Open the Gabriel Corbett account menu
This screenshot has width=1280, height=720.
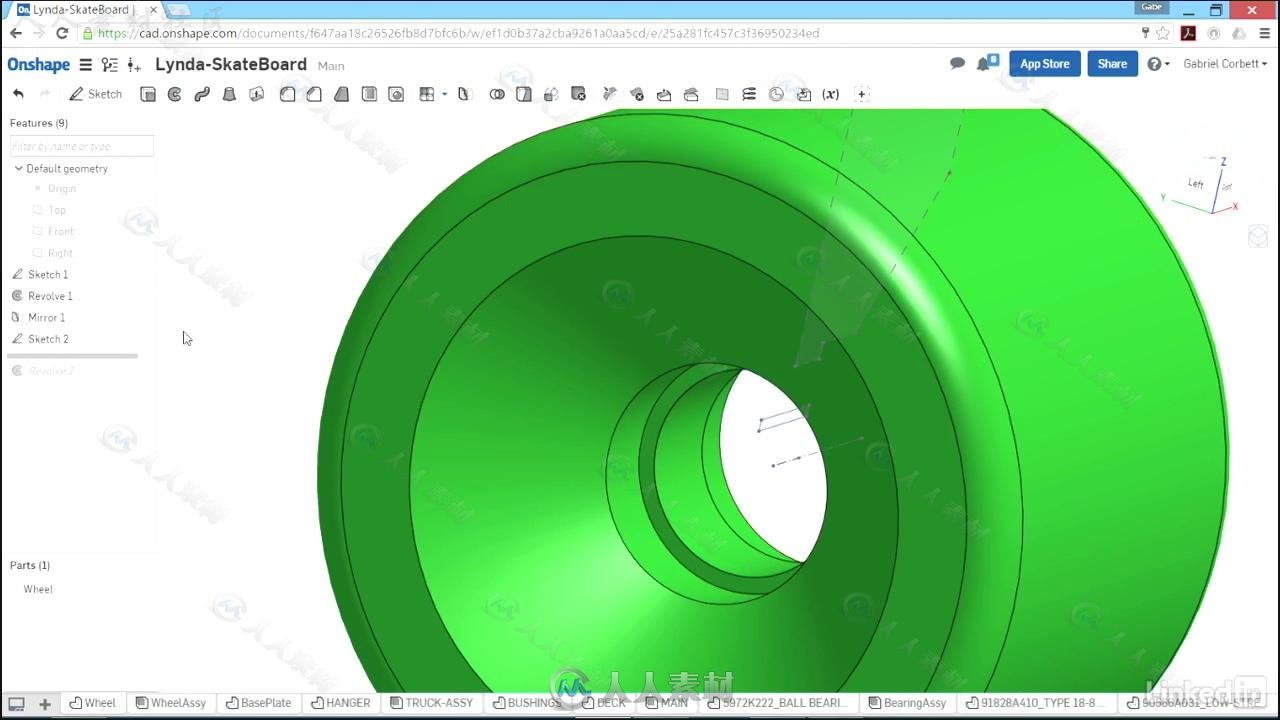[x=1225, y=64]
